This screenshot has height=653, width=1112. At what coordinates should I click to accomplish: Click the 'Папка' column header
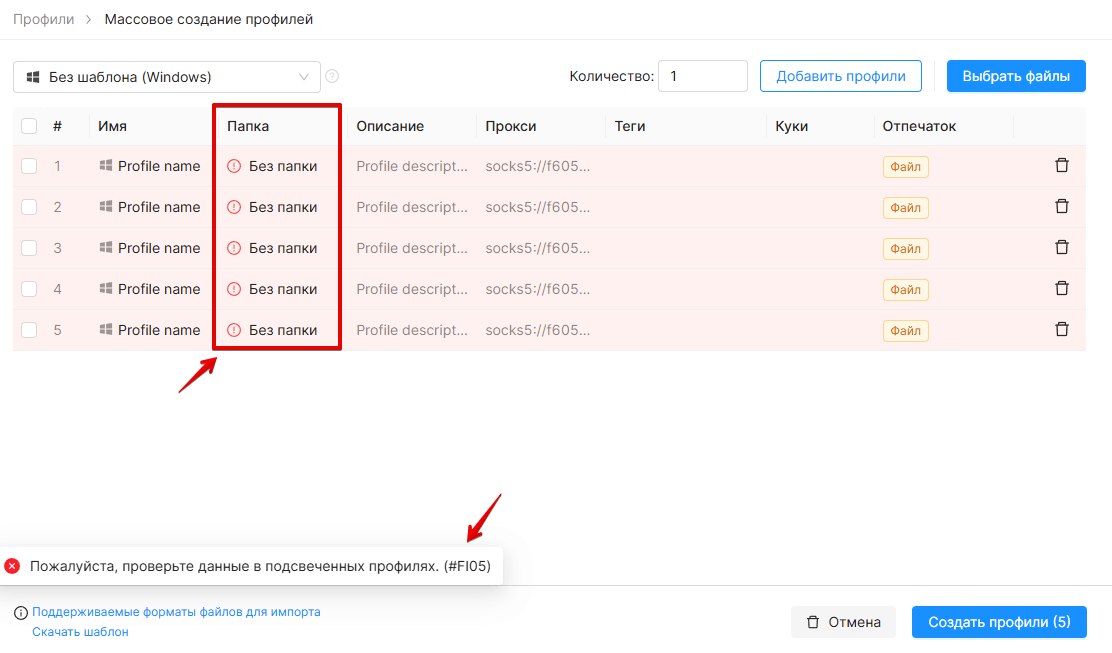tap(248, 126)
